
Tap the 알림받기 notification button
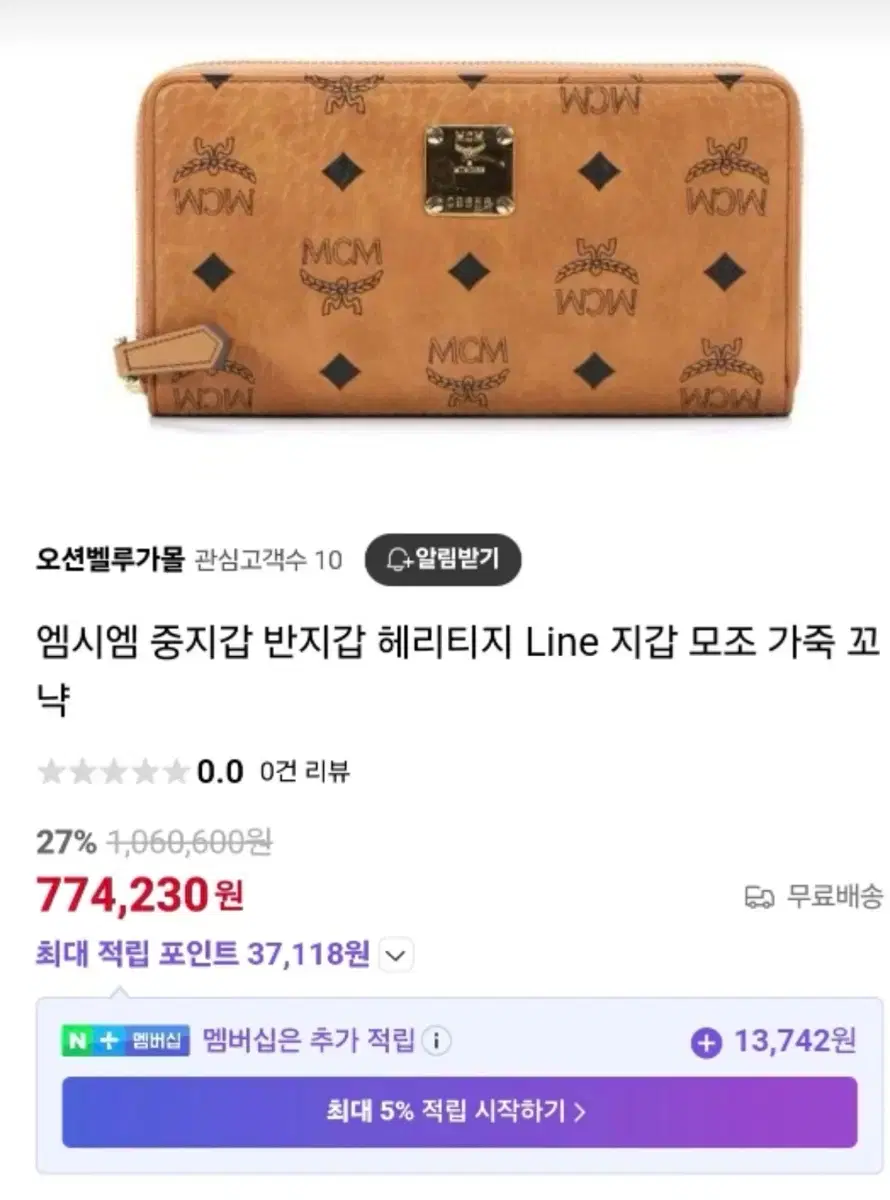(x=443, y=559)
